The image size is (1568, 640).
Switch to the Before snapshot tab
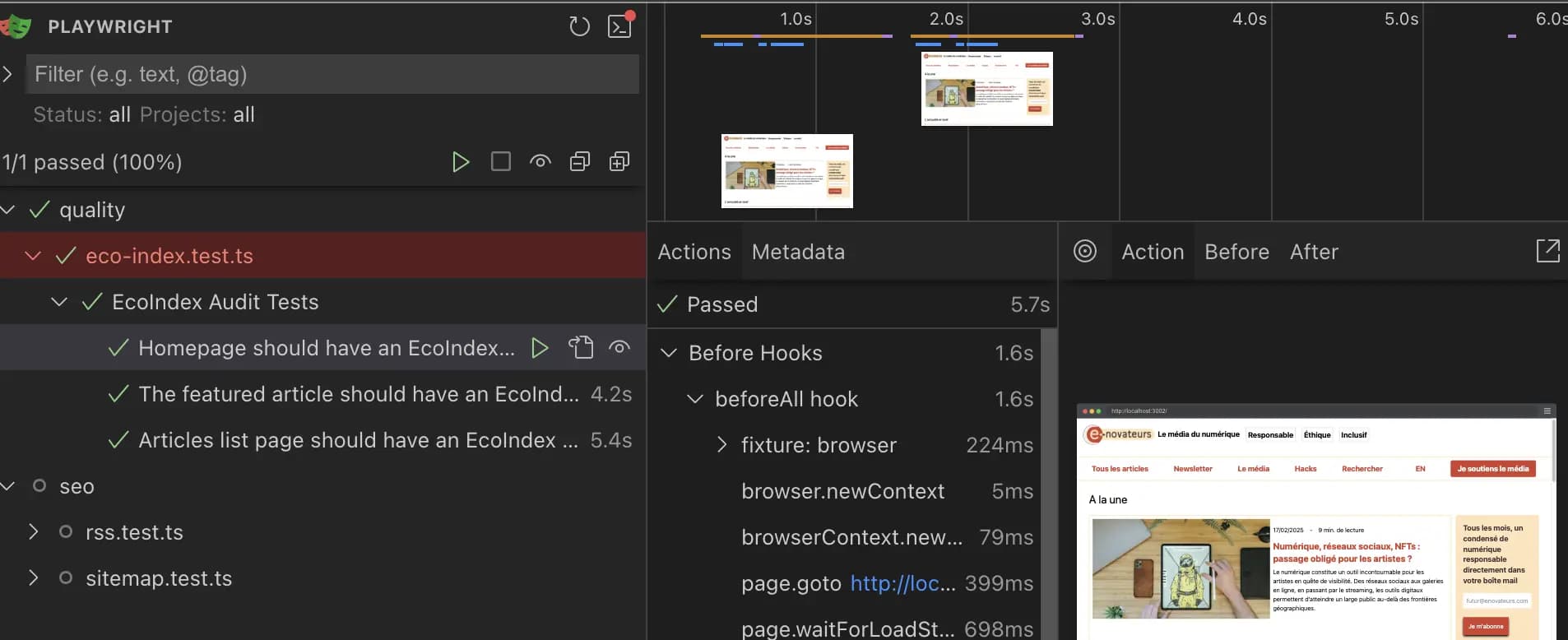(1236, 252)
